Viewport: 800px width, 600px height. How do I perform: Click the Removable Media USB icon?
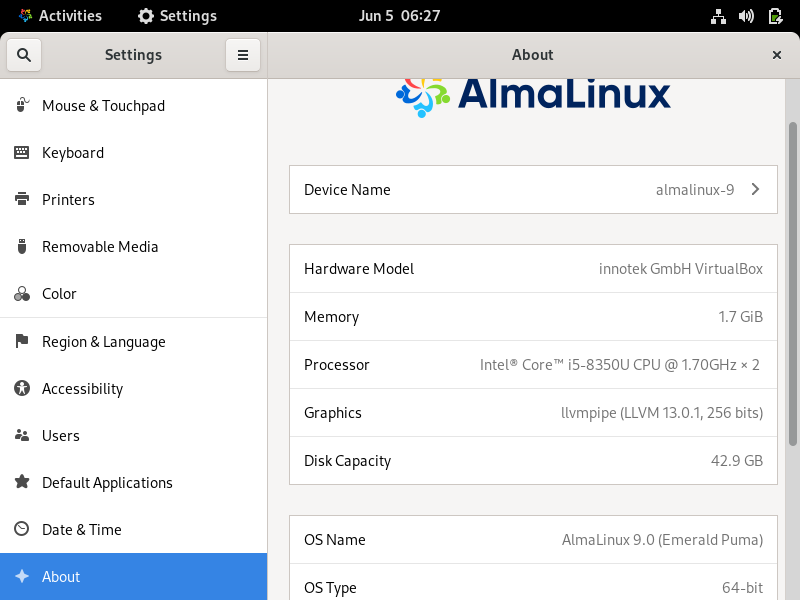[21, 246]
